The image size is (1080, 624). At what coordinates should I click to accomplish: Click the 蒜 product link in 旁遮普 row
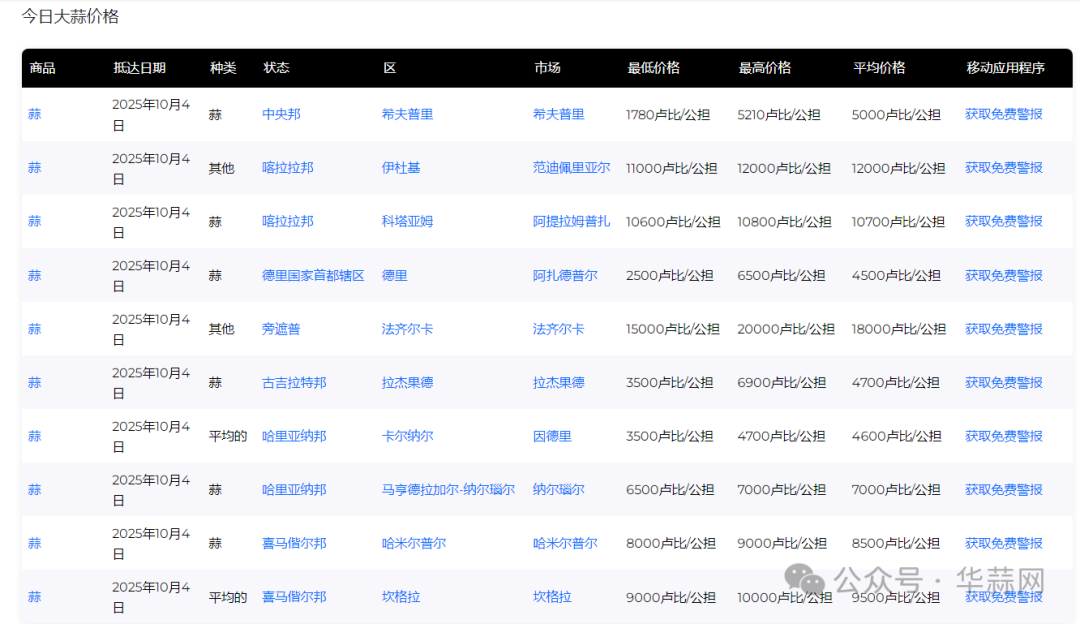(x=34, y=329)
